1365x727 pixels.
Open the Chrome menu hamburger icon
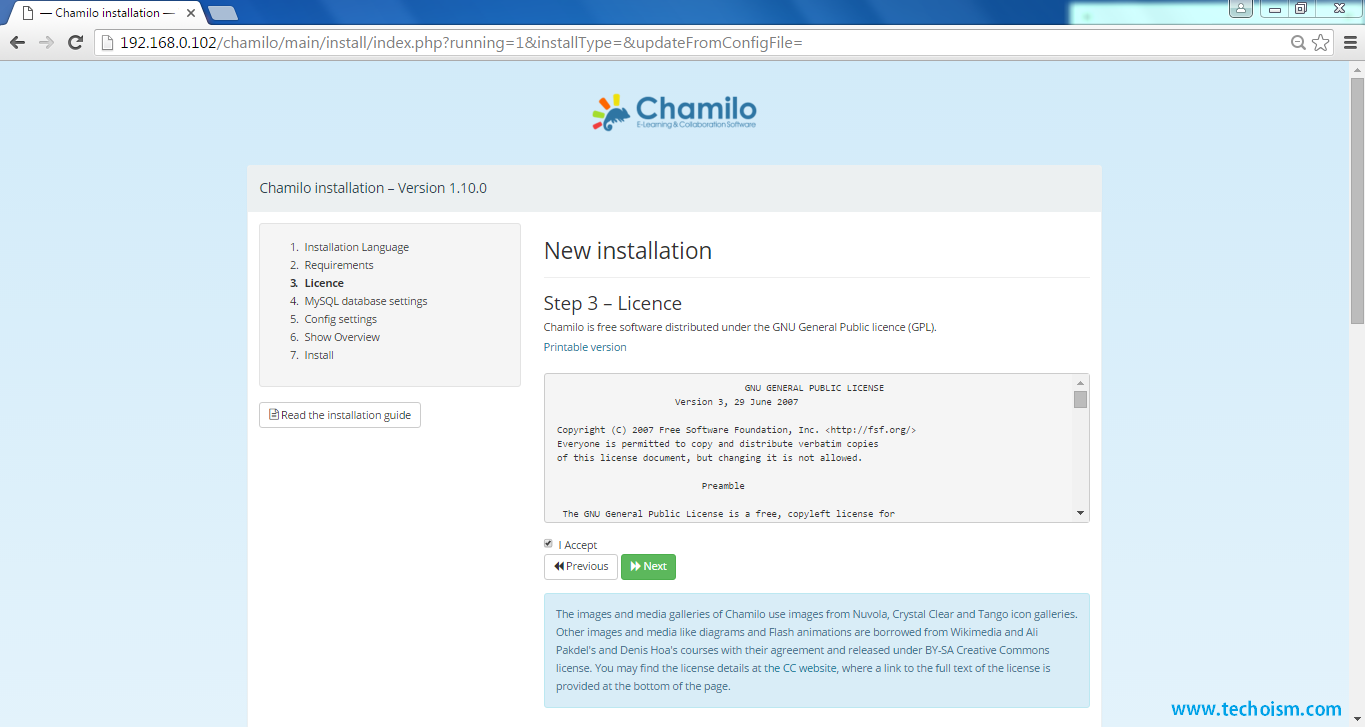1350,42
